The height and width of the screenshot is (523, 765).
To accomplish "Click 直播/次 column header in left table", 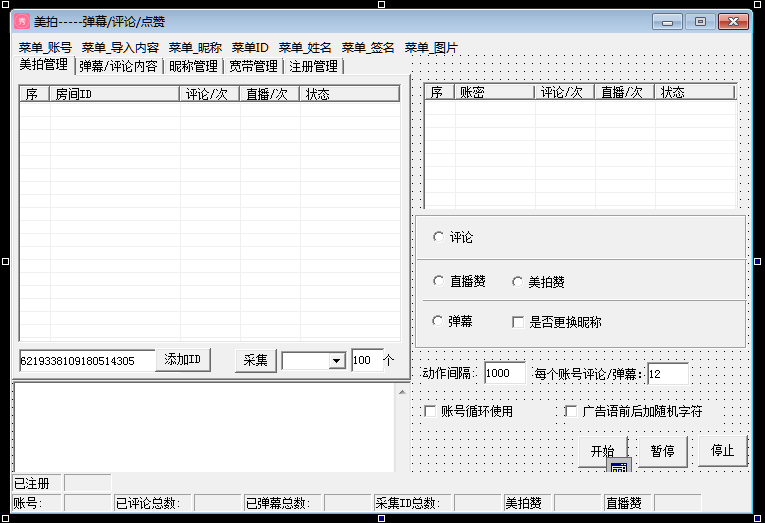I will (x=270, y=94).
